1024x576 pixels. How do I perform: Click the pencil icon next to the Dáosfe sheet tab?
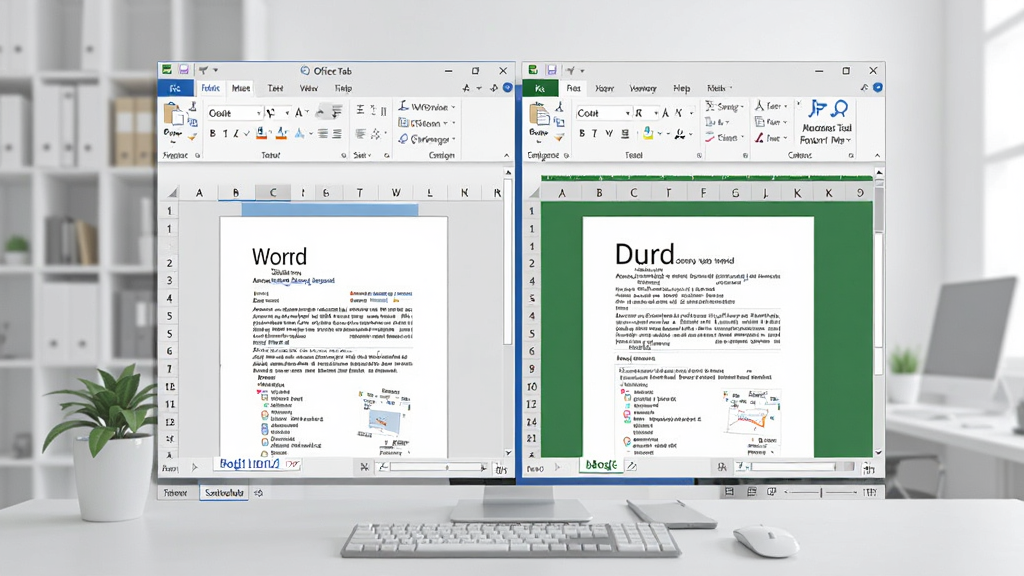[x=632, y=466]
